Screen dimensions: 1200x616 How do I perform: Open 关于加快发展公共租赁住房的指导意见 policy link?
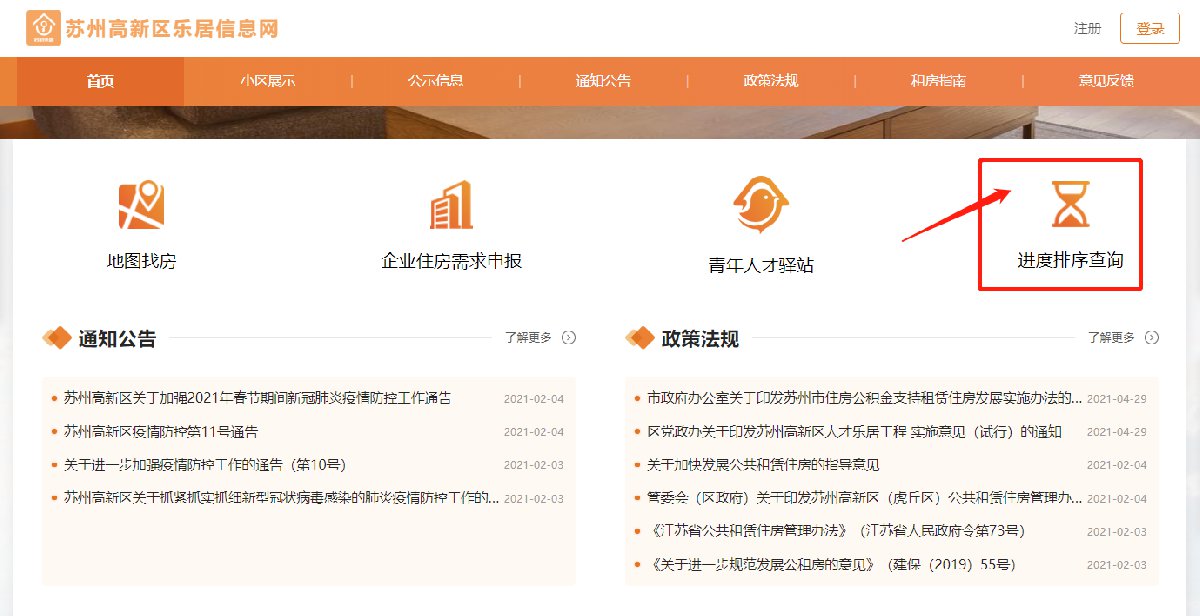coord(763,465)
